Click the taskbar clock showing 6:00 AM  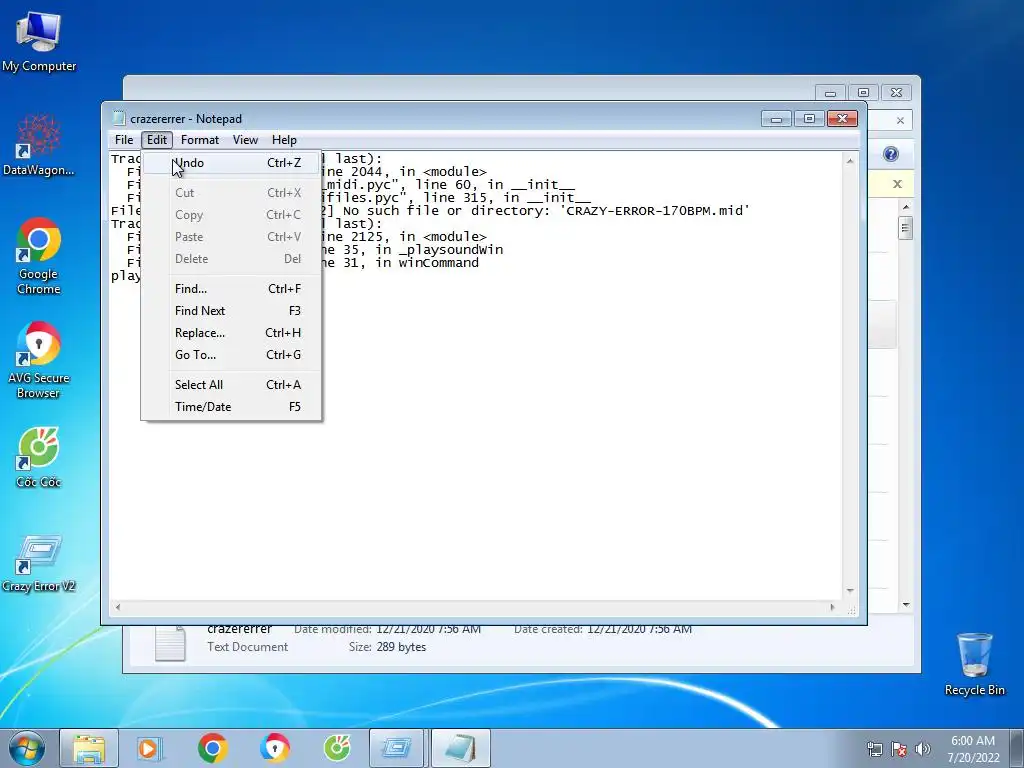(973, 749)
